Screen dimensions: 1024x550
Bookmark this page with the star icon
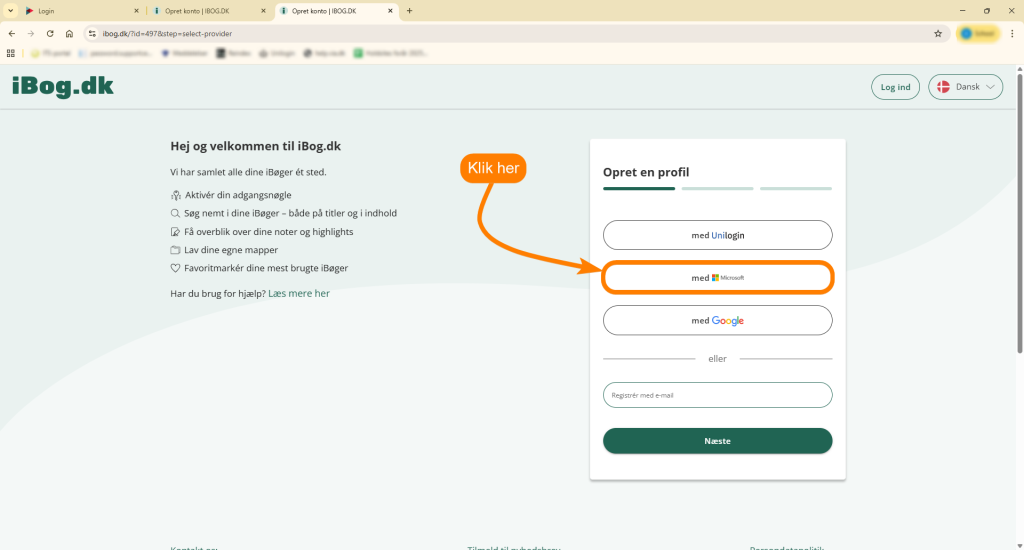click(938, 33)
